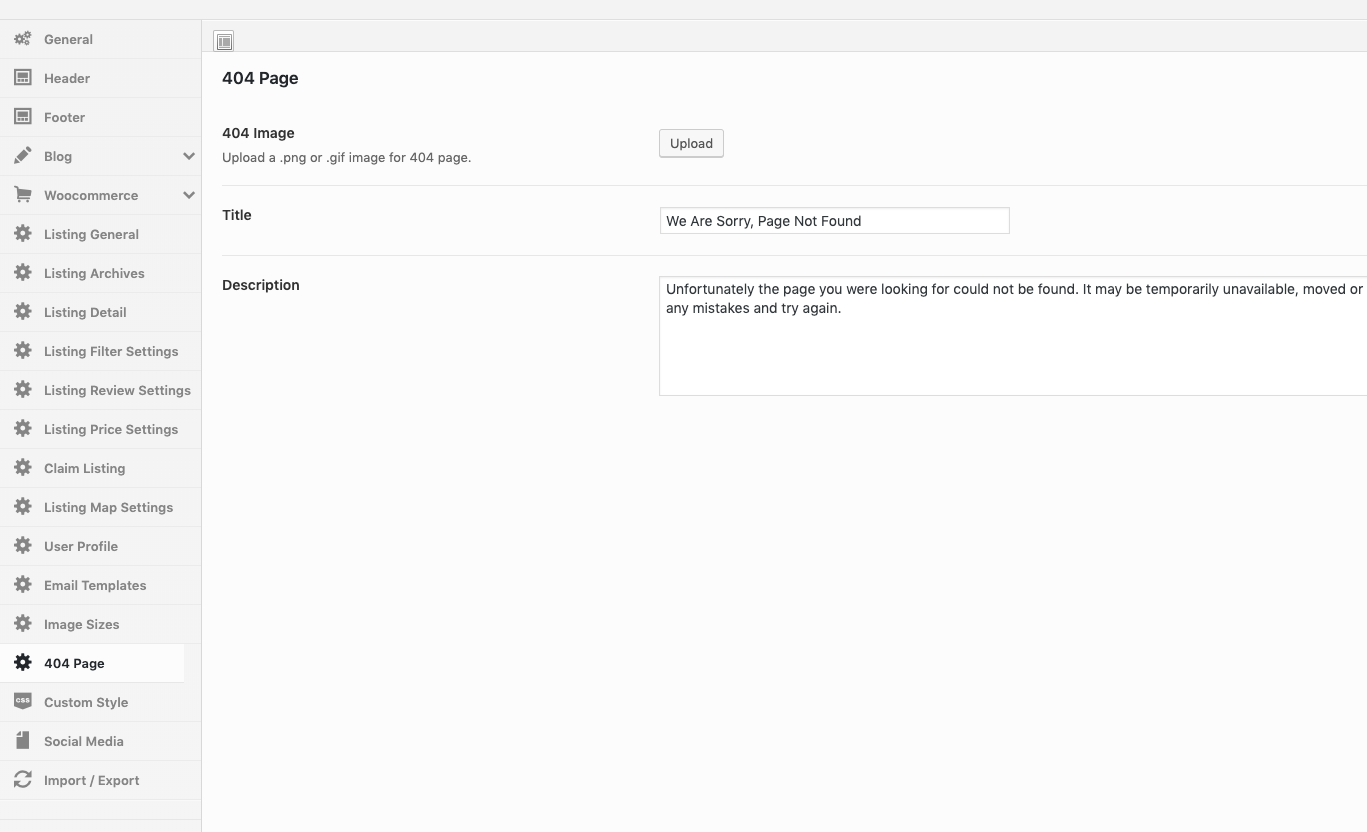Click the gears icon beside General

pos(22,39)
